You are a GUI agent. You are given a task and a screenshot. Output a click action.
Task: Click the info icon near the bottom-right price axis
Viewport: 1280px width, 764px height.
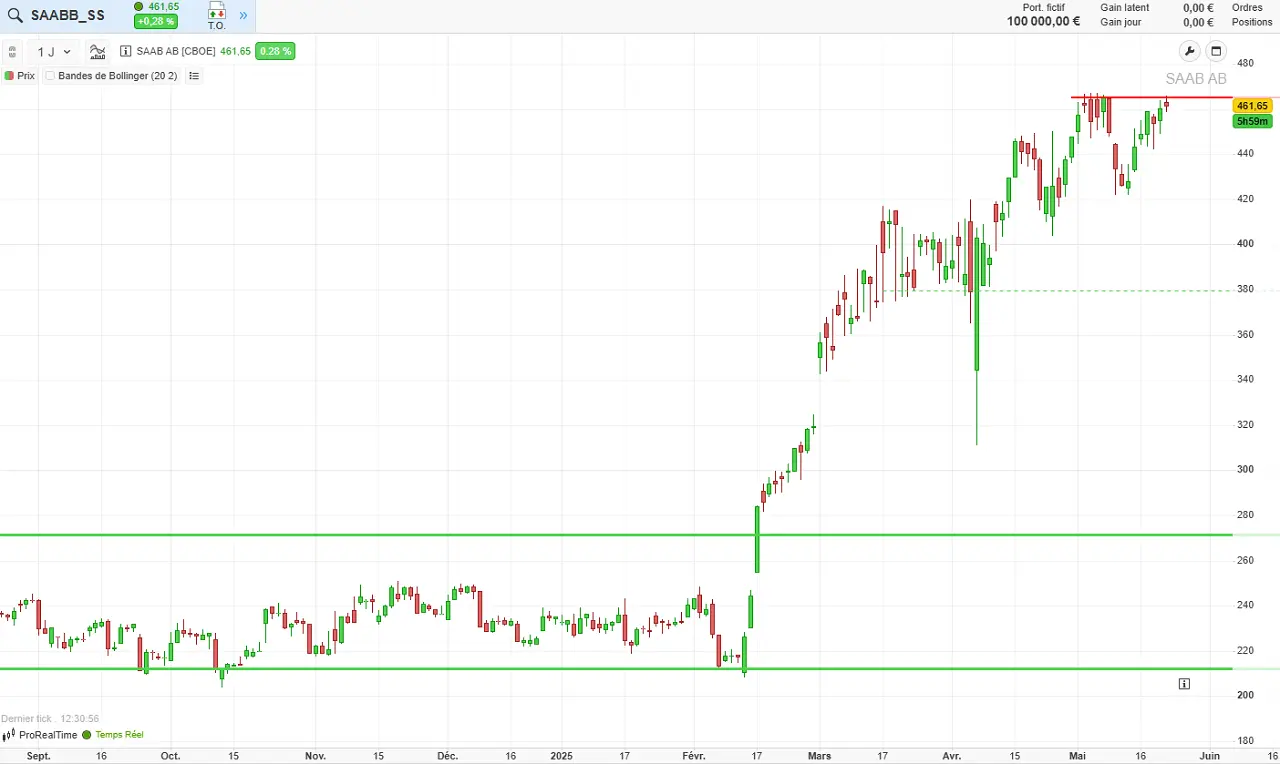coord(1184,684)
